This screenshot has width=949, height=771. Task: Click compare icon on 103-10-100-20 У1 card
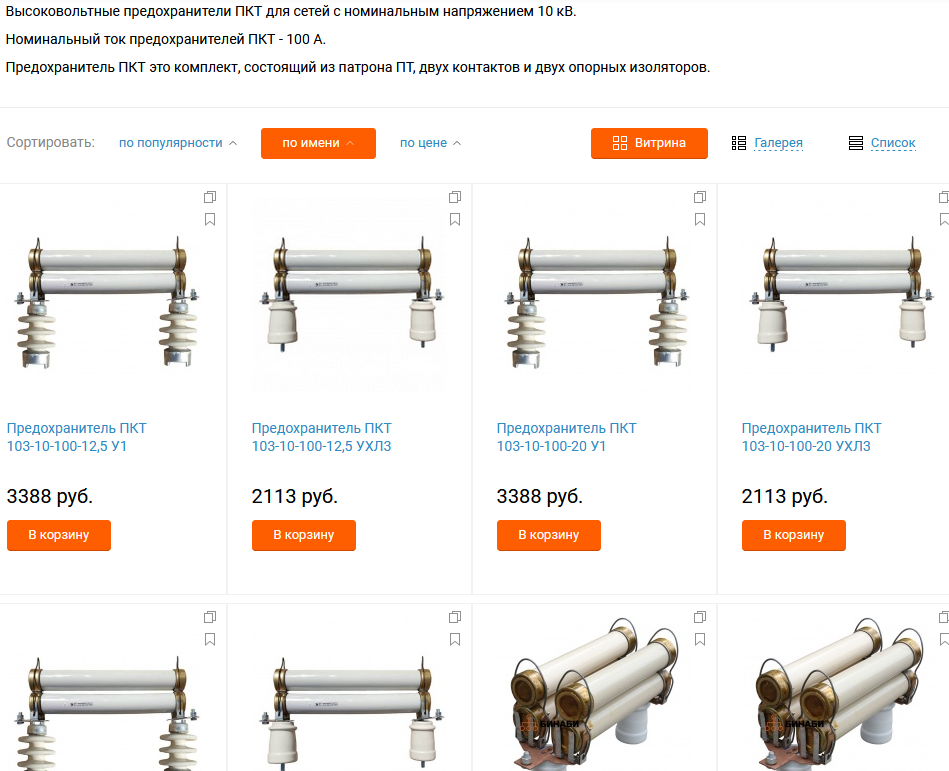700,197
